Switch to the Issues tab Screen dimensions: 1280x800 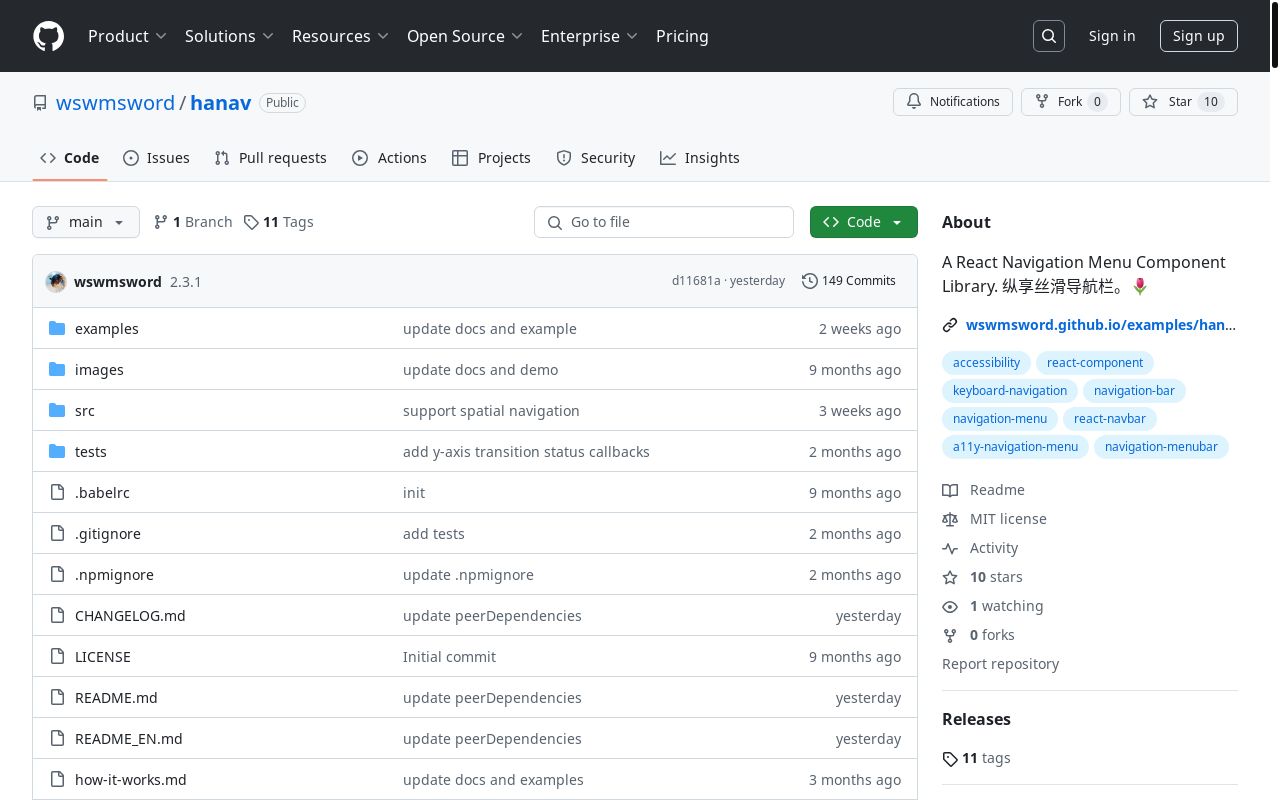pos(157,158)
